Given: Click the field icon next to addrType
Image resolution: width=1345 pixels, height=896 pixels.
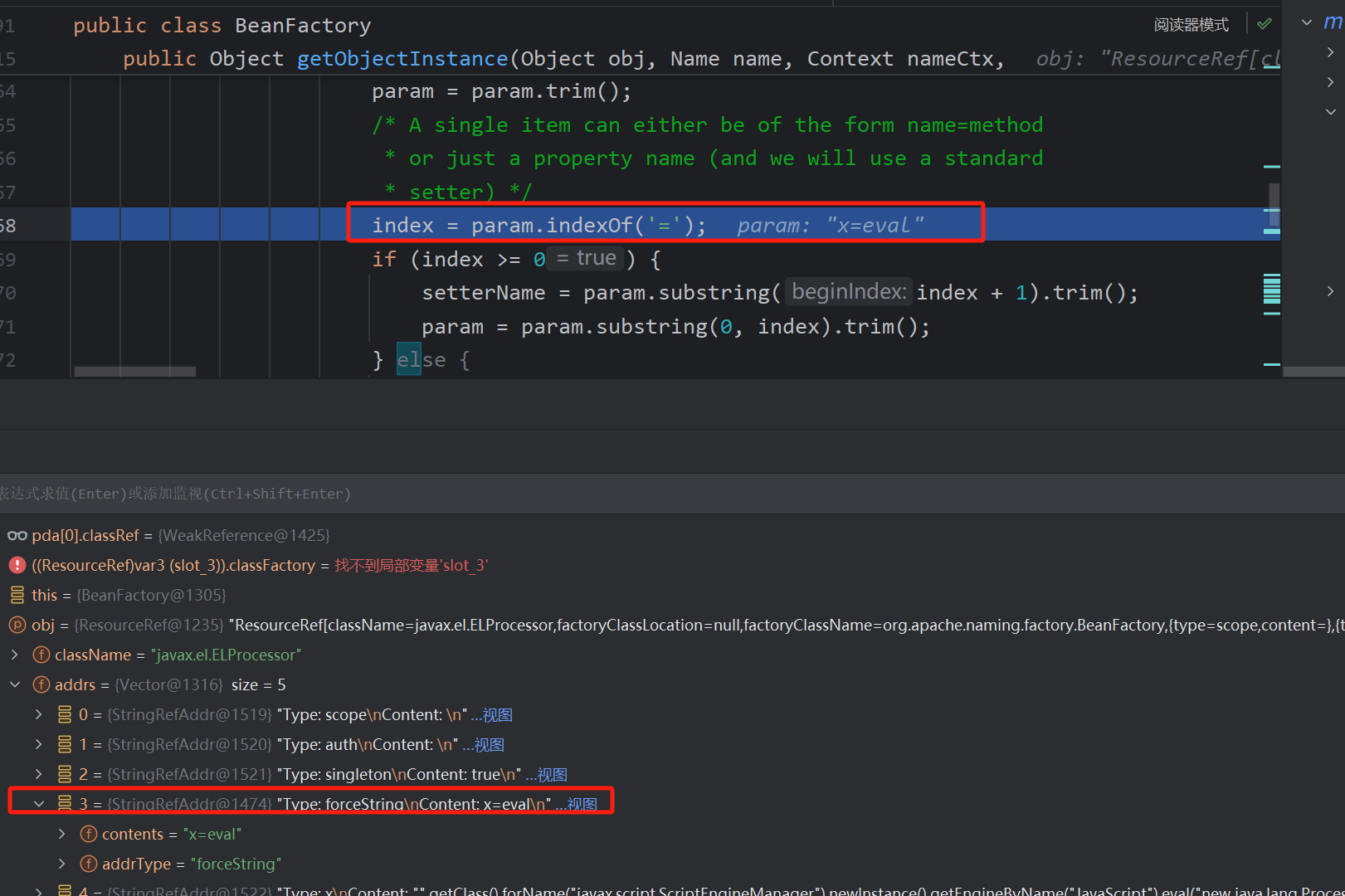Looking at the screenshot, I should coord(89,864).
